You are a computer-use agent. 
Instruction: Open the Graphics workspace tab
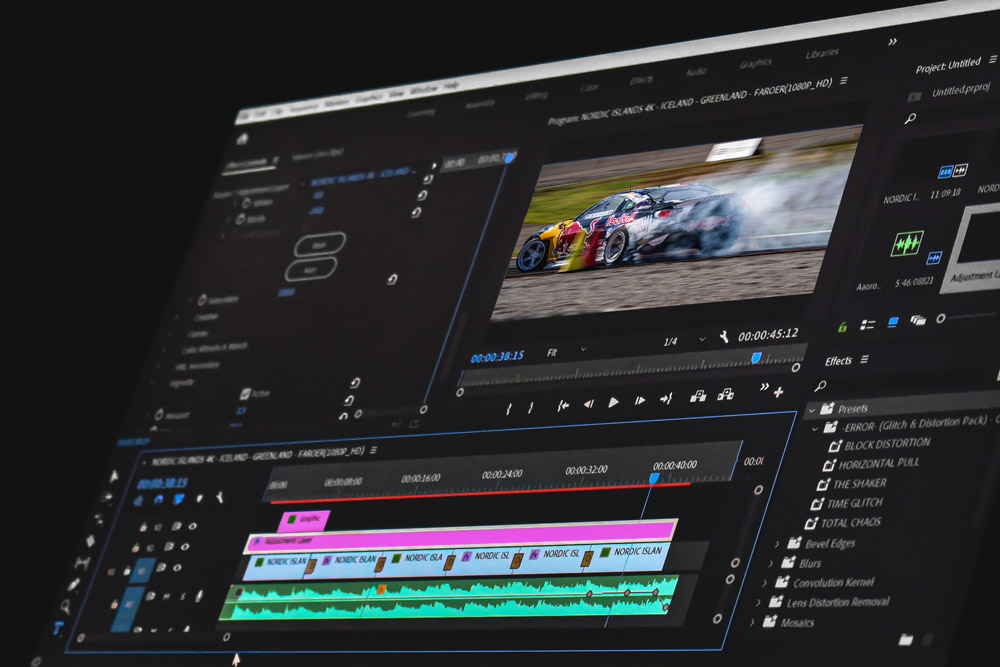click(756, 64)
